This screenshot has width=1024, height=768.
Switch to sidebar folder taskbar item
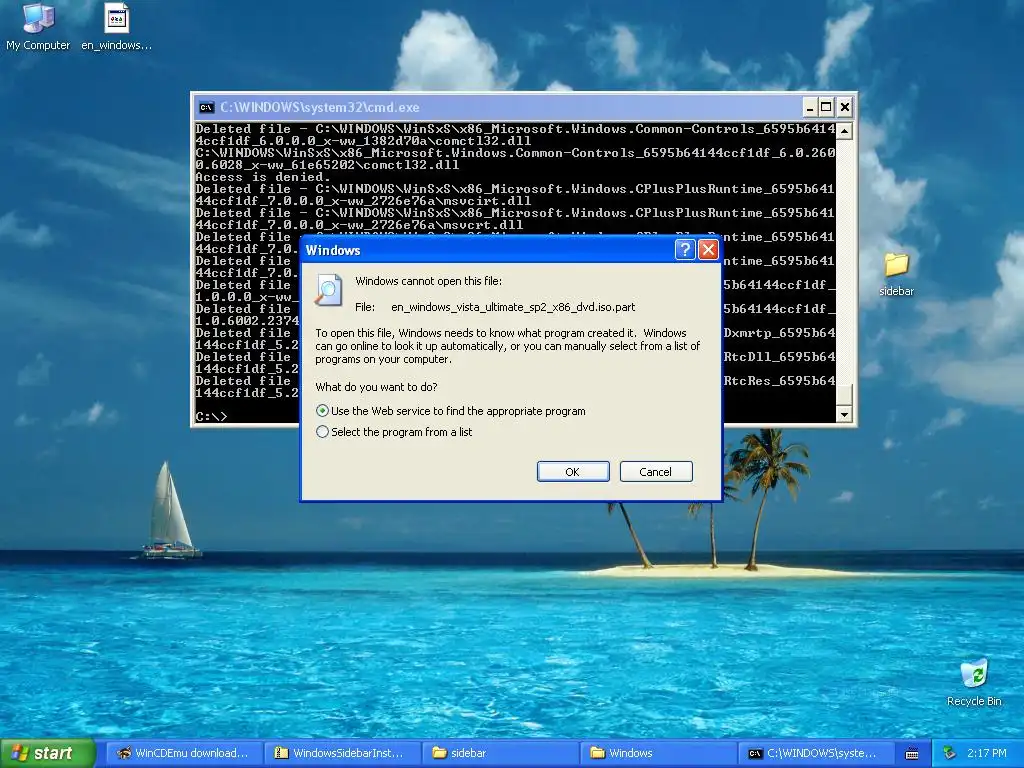pos(500,753)
